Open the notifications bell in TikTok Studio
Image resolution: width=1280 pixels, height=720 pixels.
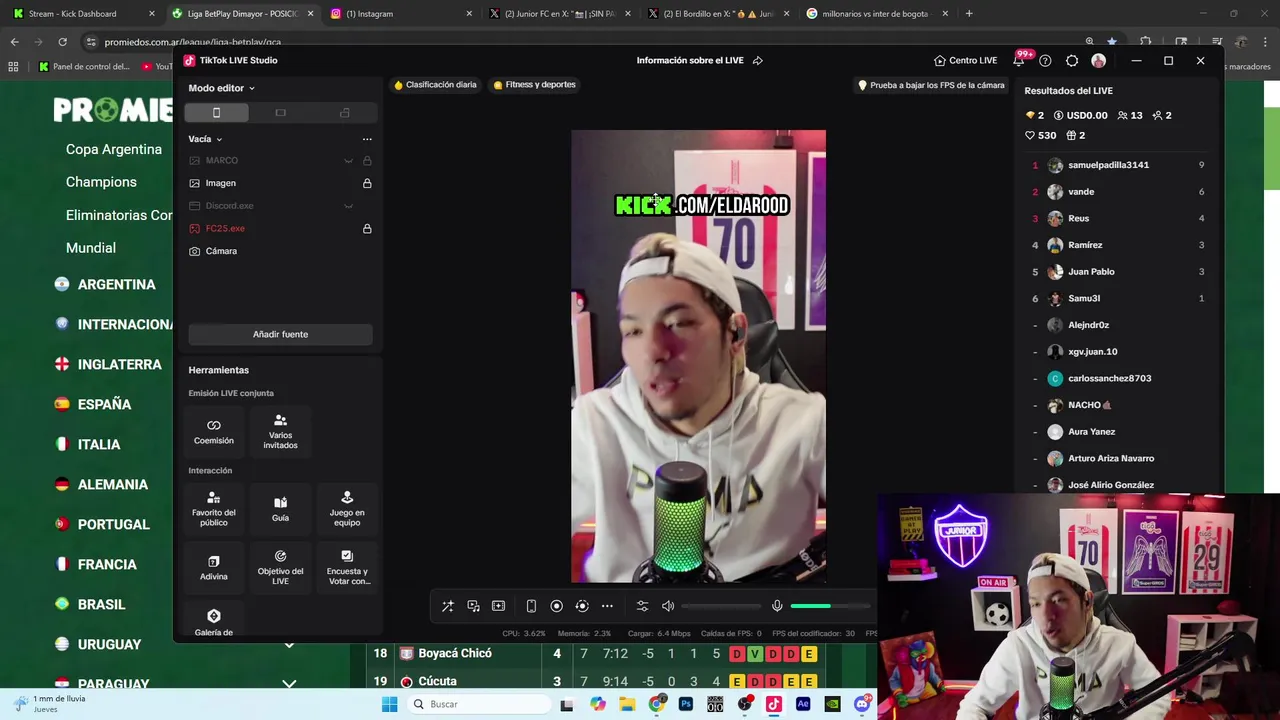(1019, 61)
